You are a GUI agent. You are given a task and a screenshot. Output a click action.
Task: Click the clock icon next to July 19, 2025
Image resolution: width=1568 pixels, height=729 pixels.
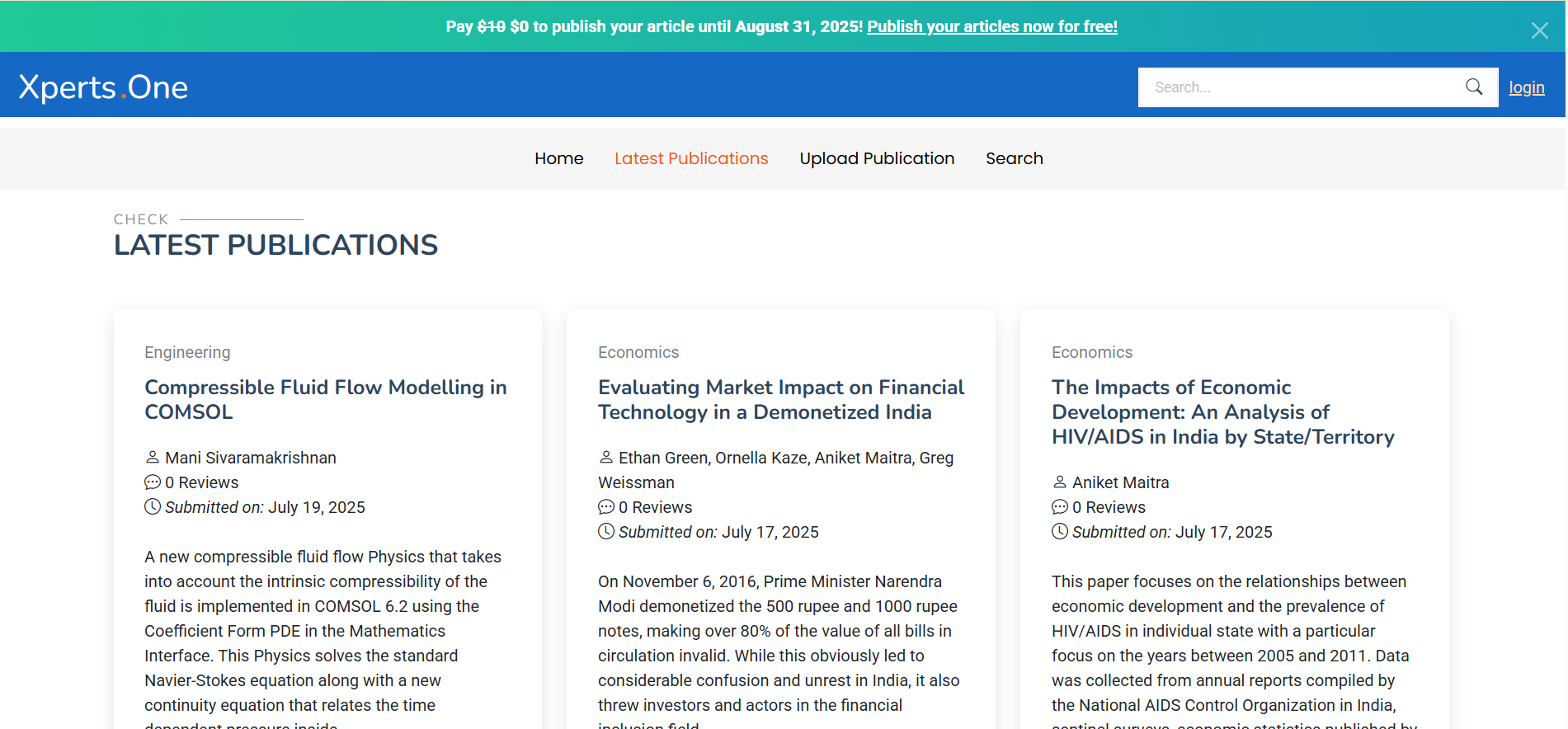153,507
